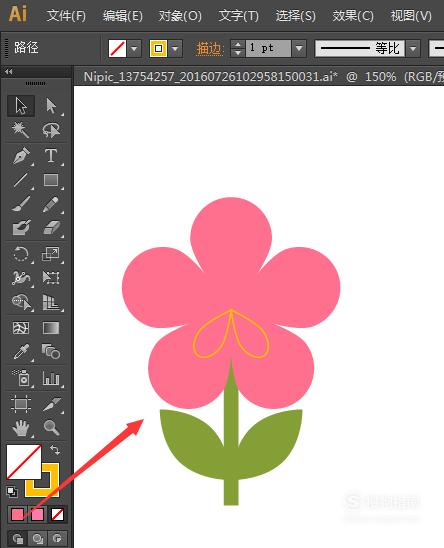The height and width of the screenshot is (548, 444).
Task: Set paint to None in toolbox
Action: pyautogui.click(x=57, y=514)
